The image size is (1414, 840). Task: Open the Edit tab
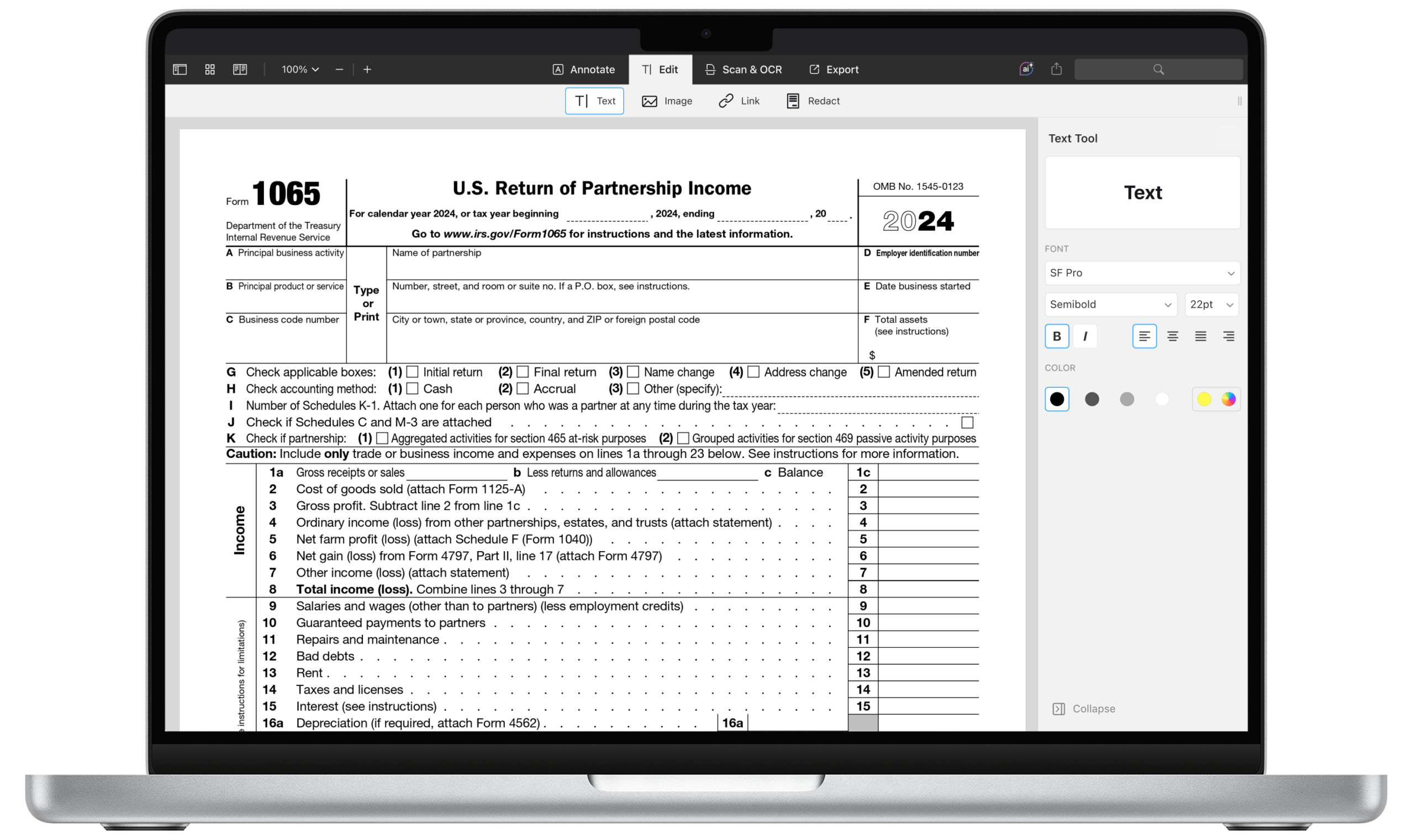click(660, 70)
